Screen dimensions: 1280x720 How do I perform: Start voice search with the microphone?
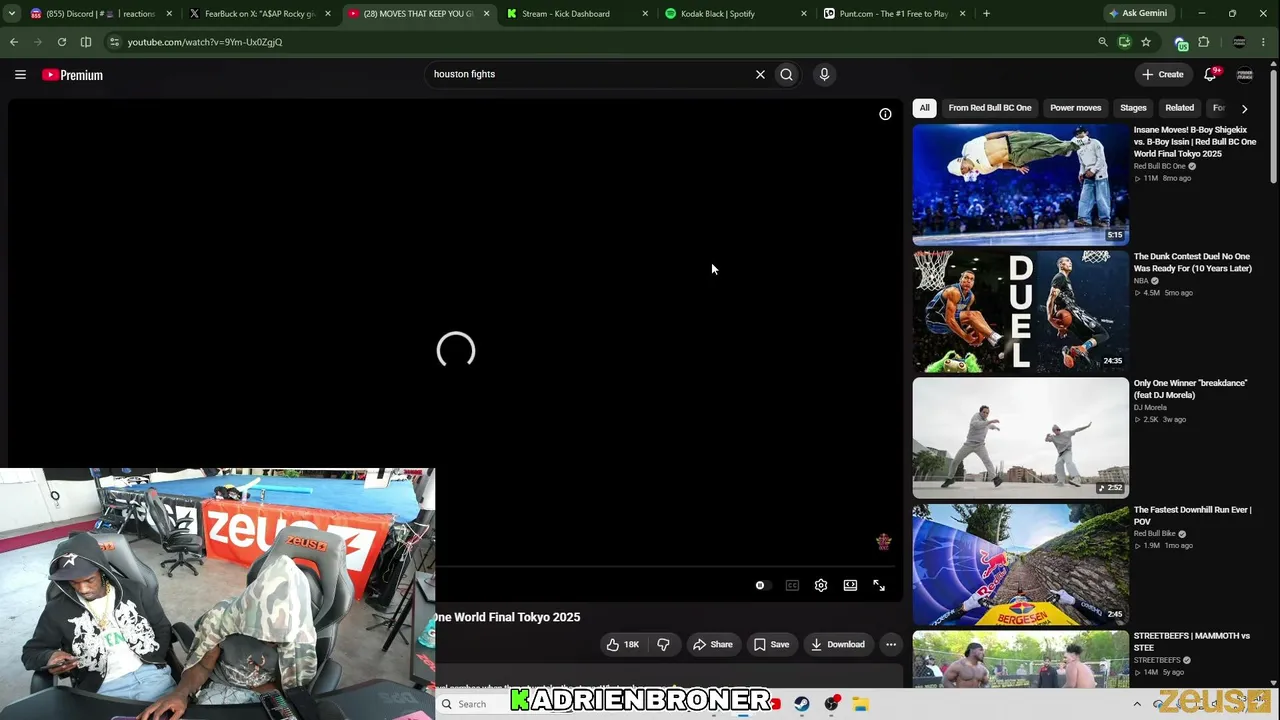824,74
